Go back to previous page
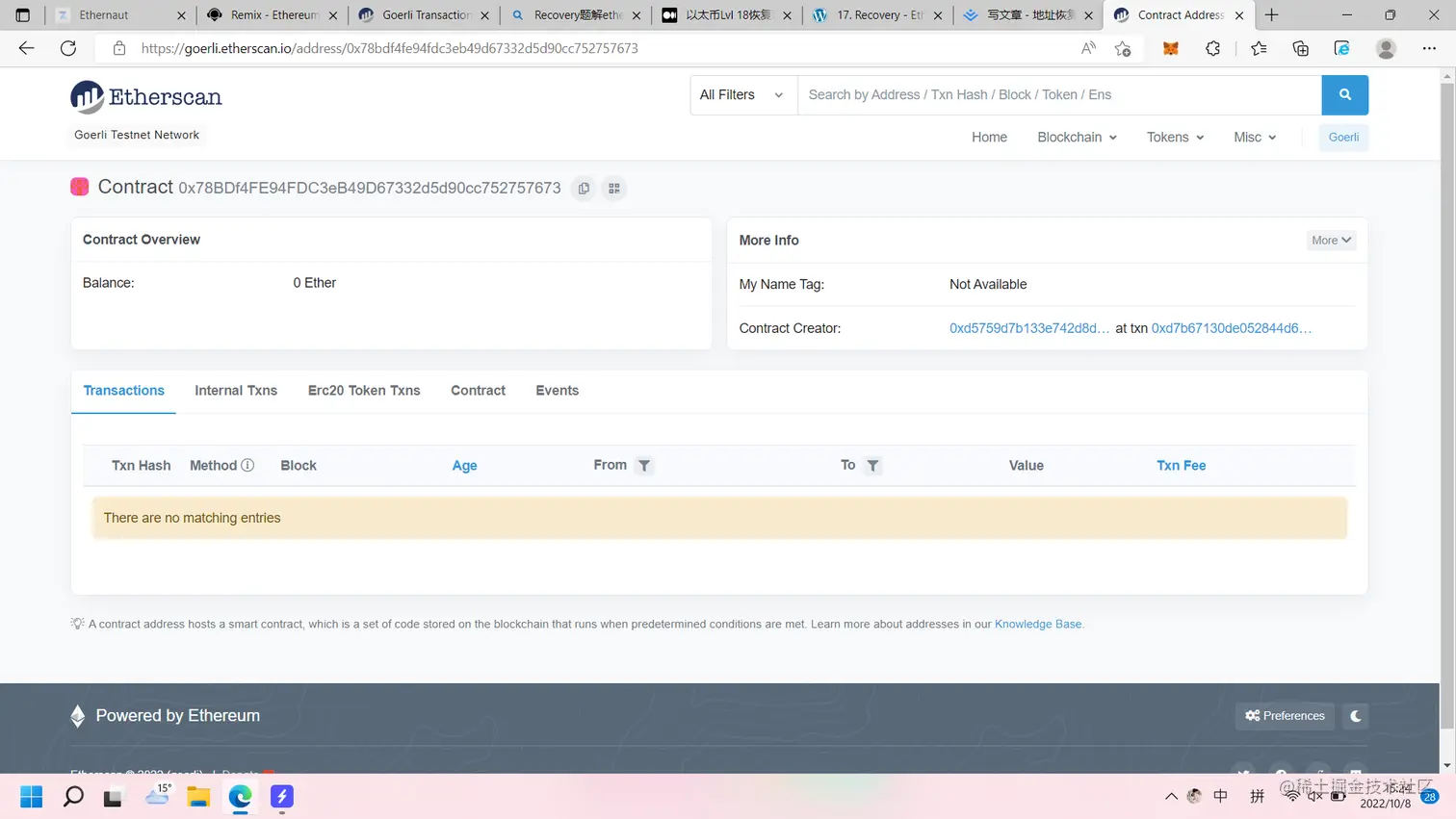Screen dimensions: 1456x819 [x=26, y=48]
